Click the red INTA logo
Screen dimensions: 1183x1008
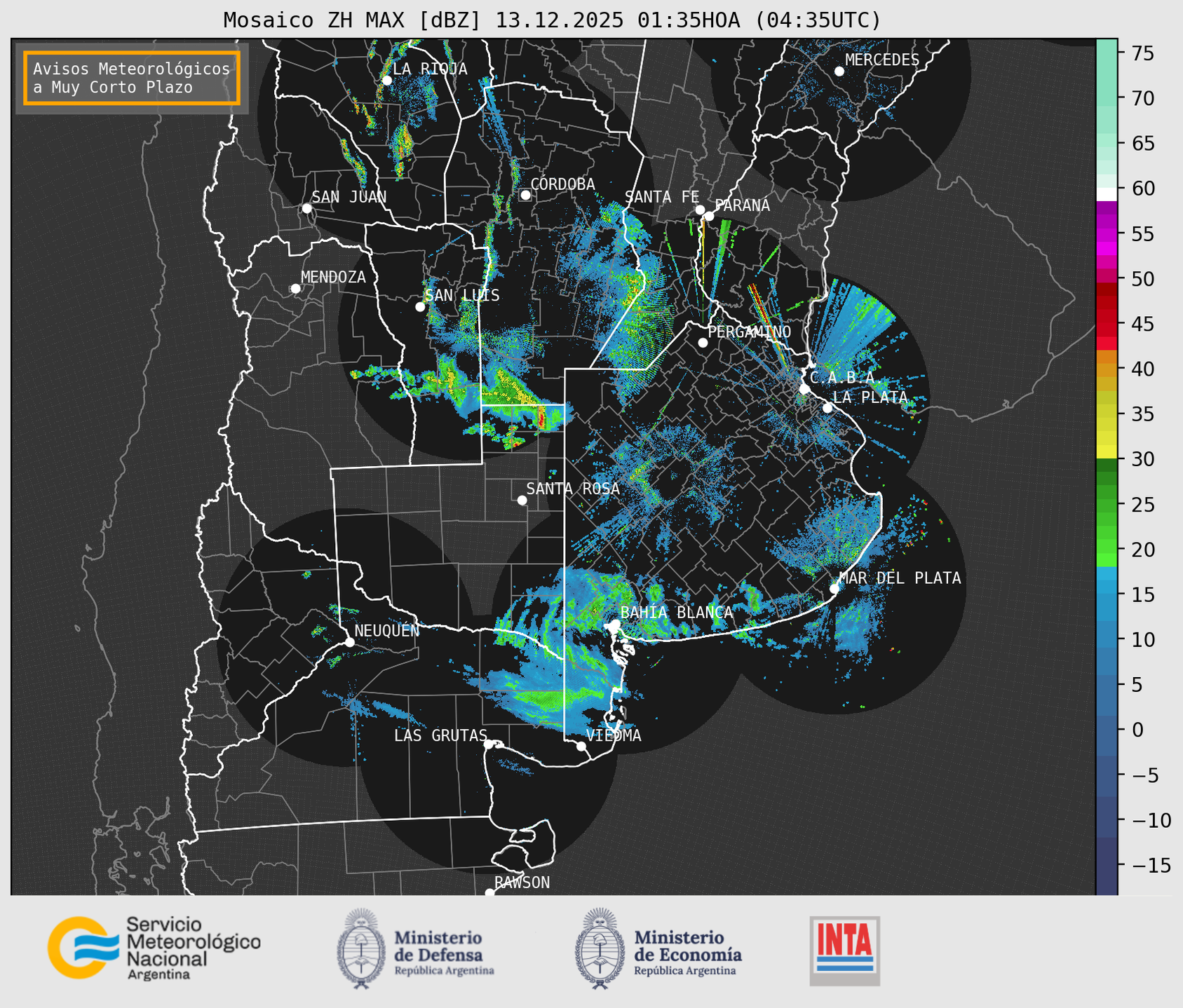[844, 950]
